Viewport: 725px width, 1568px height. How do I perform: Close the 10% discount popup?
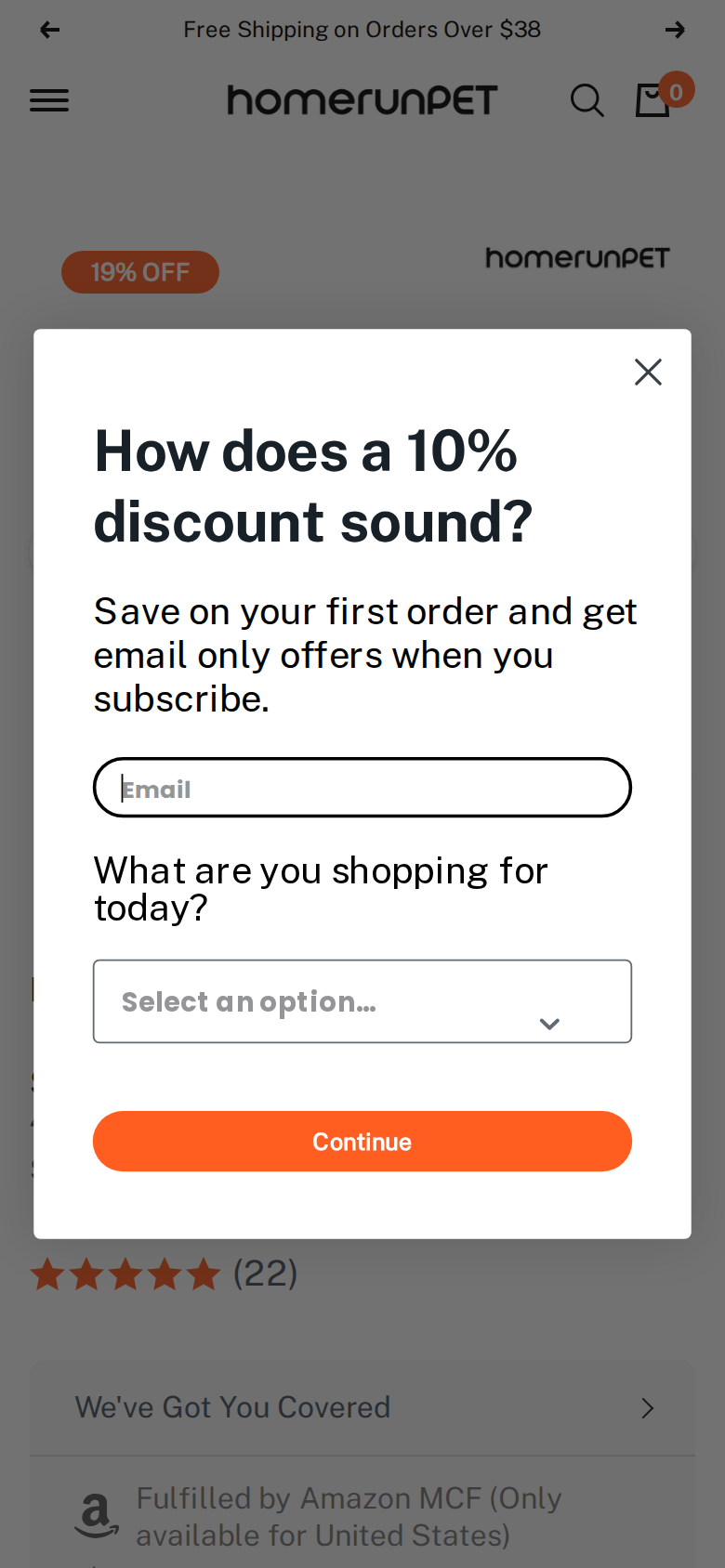(x=648, y=372)
